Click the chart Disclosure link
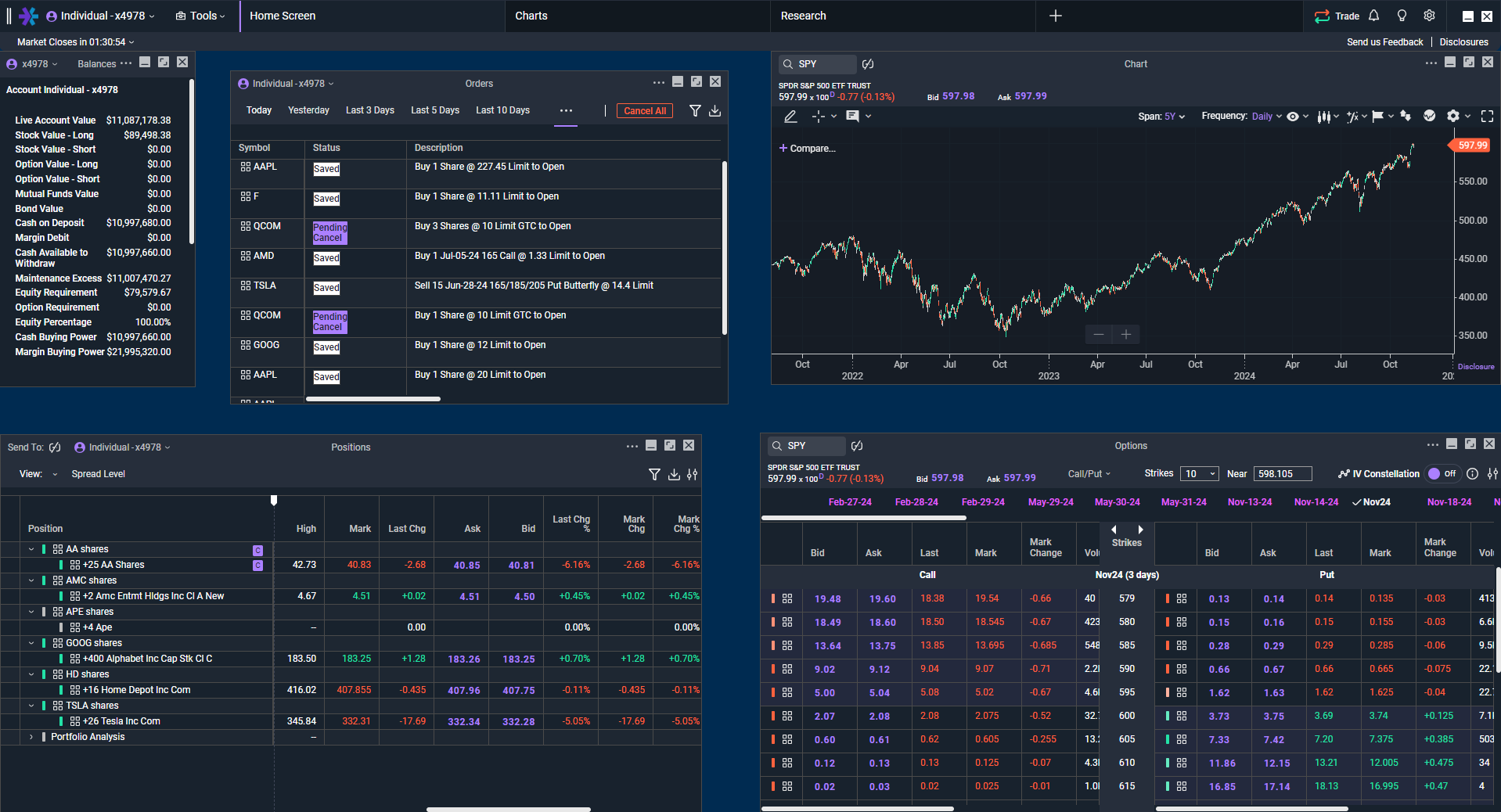The height and width of the screenshot is (812, 1501). [1476, 366]
